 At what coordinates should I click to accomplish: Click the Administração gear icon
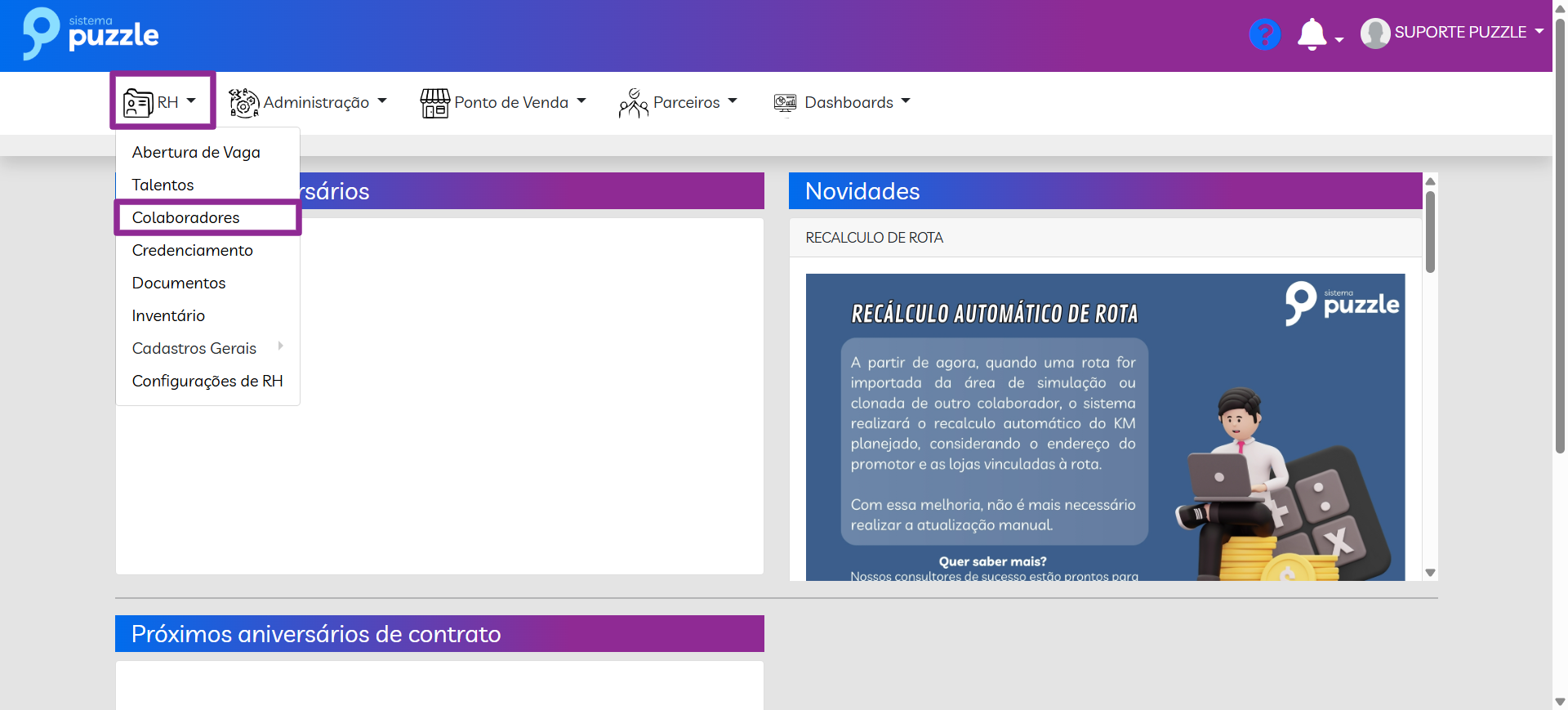point(243,103)
